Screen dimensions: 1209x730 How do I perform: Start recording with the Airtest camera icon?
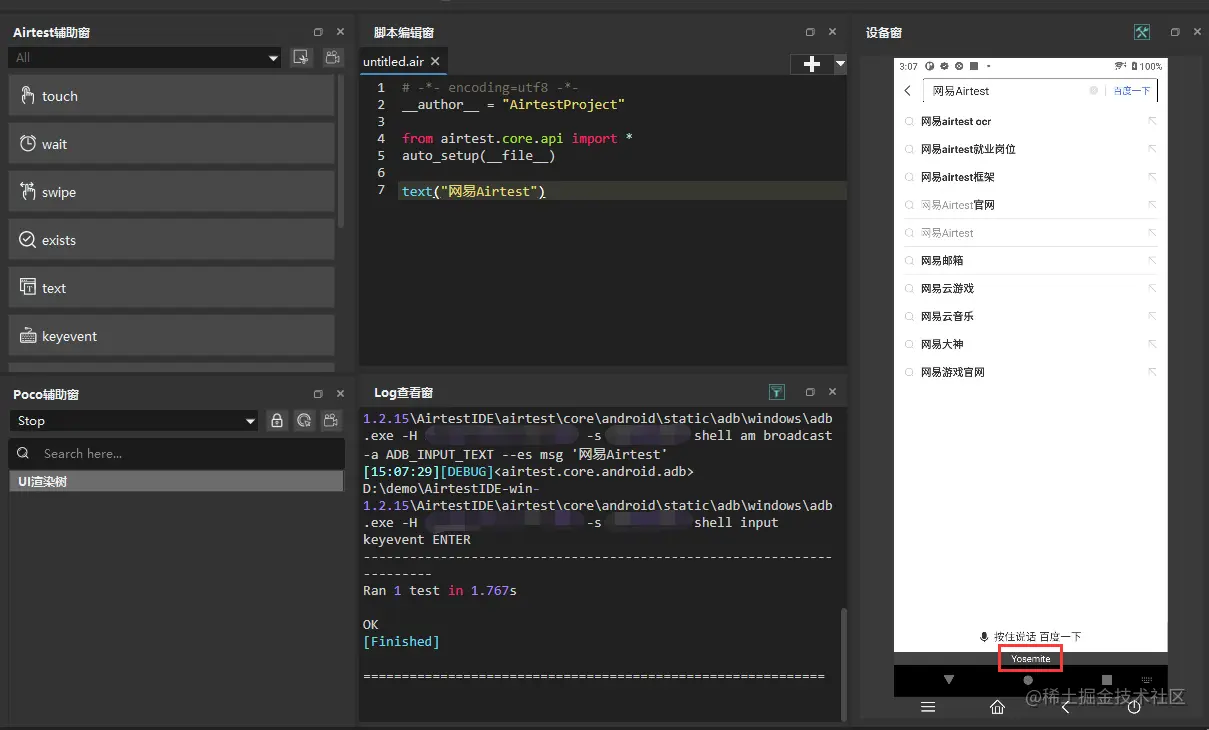point(331,58)
